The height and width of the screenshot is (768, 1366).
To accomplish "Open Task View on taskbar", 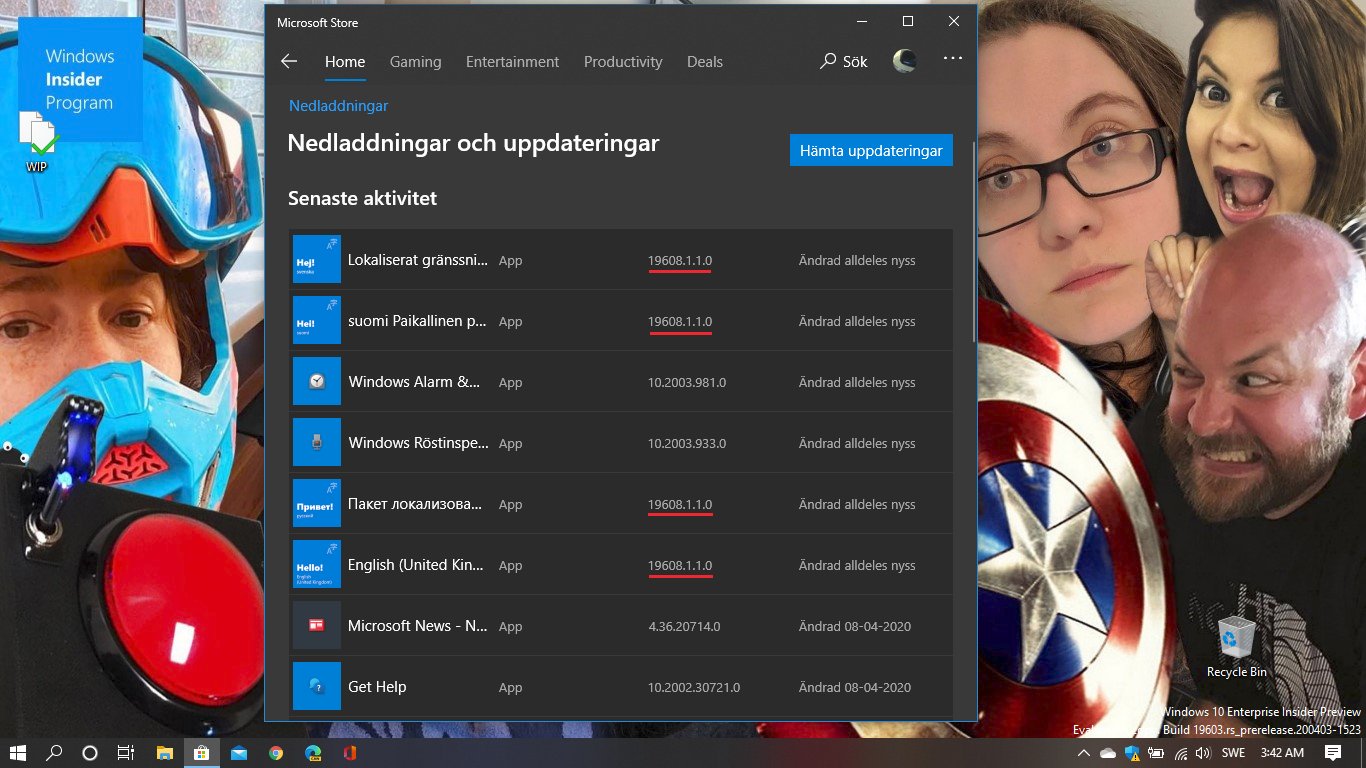I will pyautogui.click(x=126, y=753).
